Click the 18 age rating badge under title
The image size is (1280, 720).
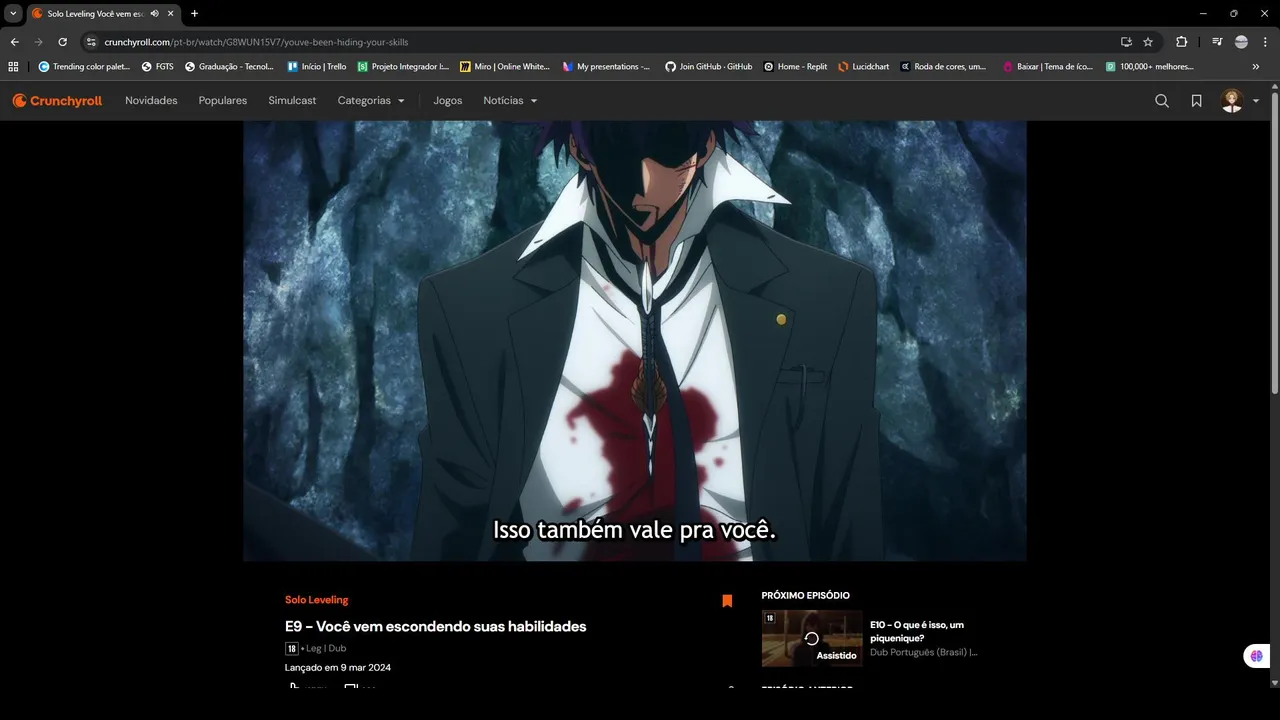[x=292, y=648]
